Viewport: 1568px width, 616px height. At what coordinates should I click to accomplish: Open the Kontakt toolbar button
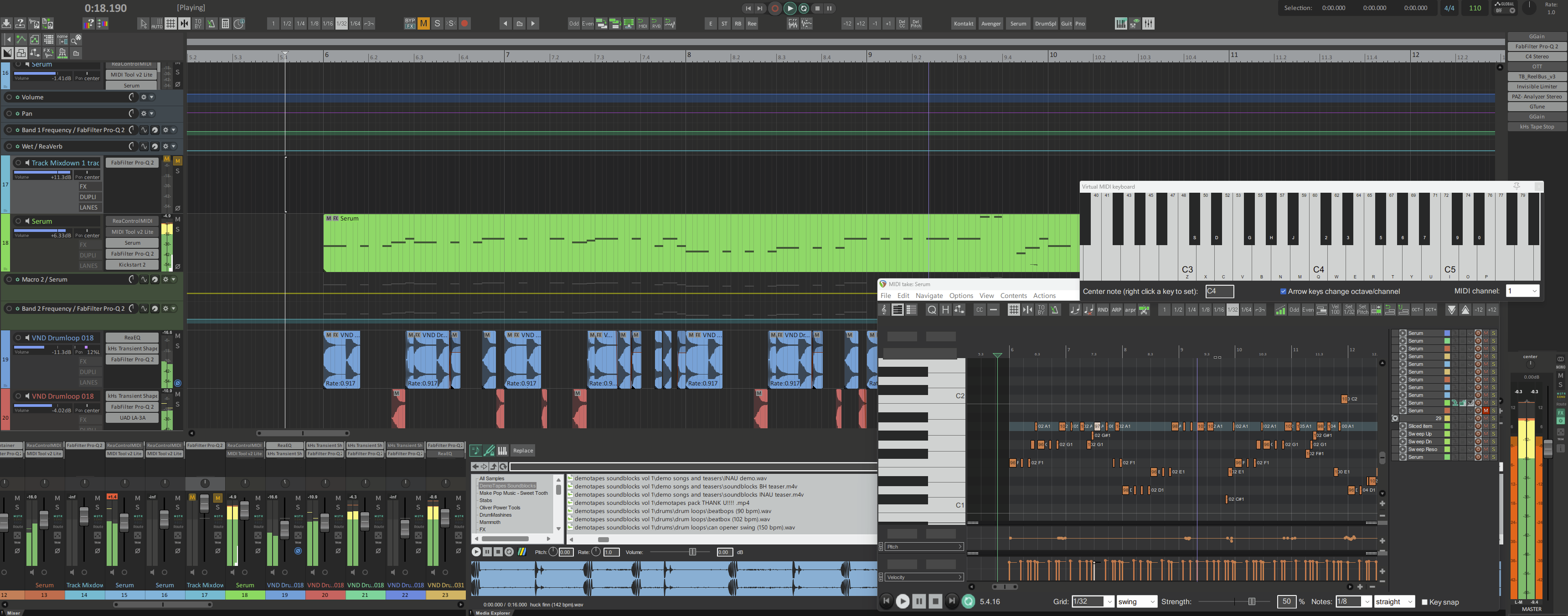click(x=964, y=24)
